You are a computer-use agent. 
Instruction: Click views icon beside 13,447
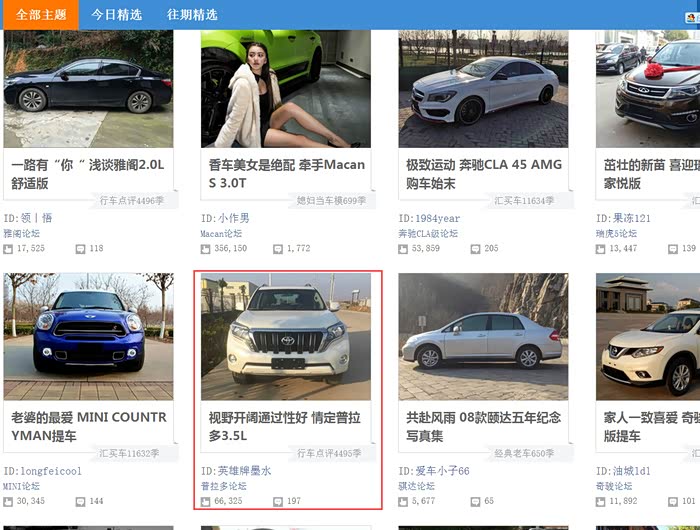600,249
